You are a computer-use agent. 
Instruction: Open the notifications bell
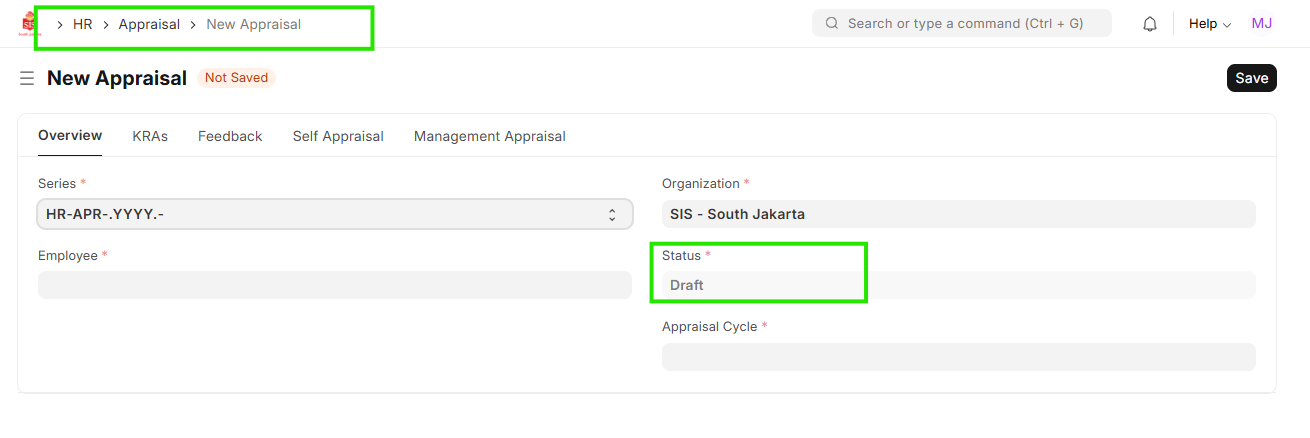tap(1150, 24)
